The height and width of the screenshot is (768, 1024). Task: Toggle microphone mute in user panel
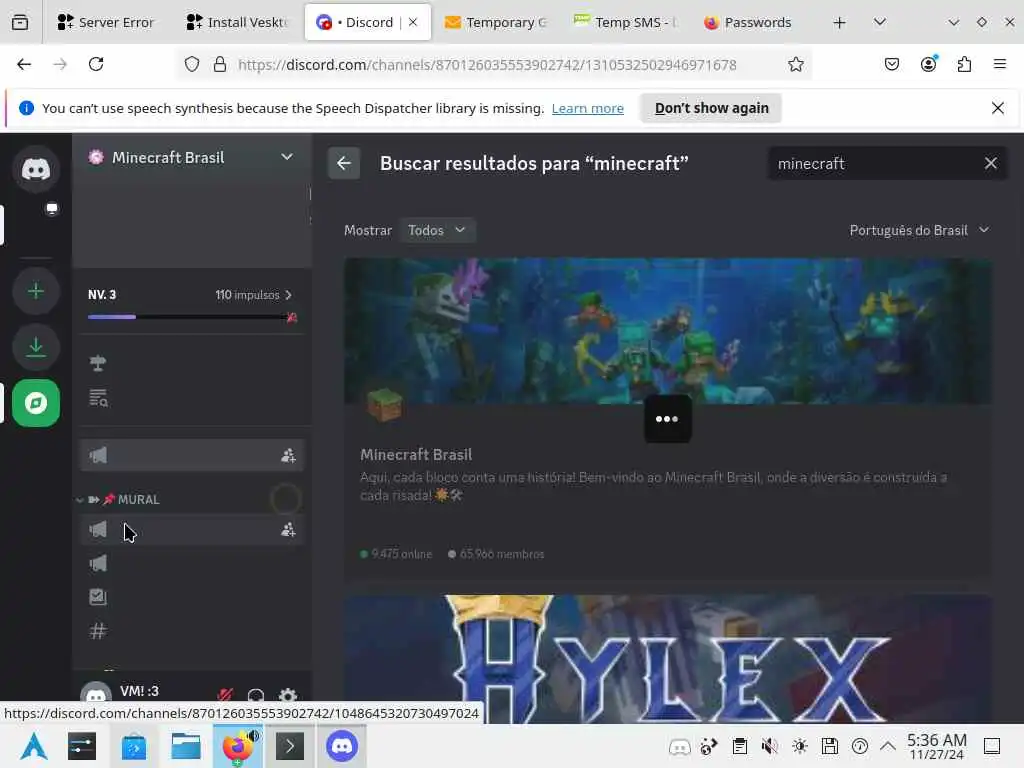tap(225, 695)
